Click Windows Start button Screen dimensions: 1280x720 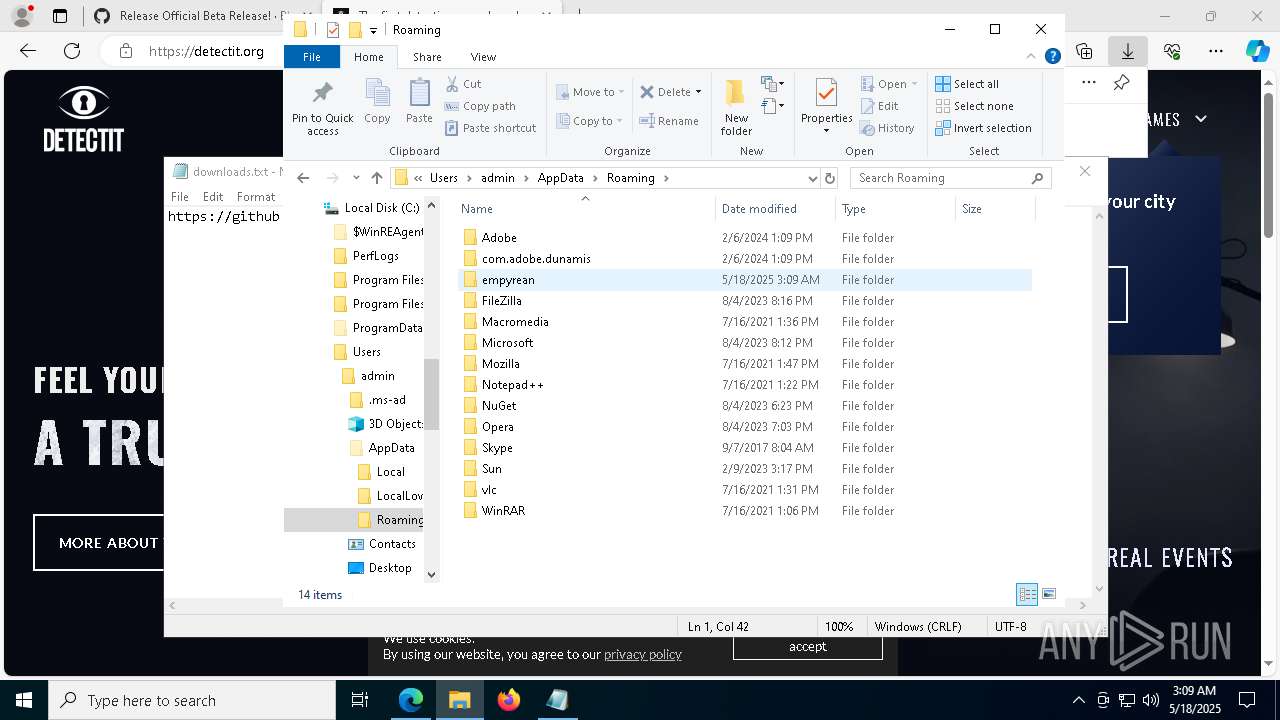click(x=24, y=700)
